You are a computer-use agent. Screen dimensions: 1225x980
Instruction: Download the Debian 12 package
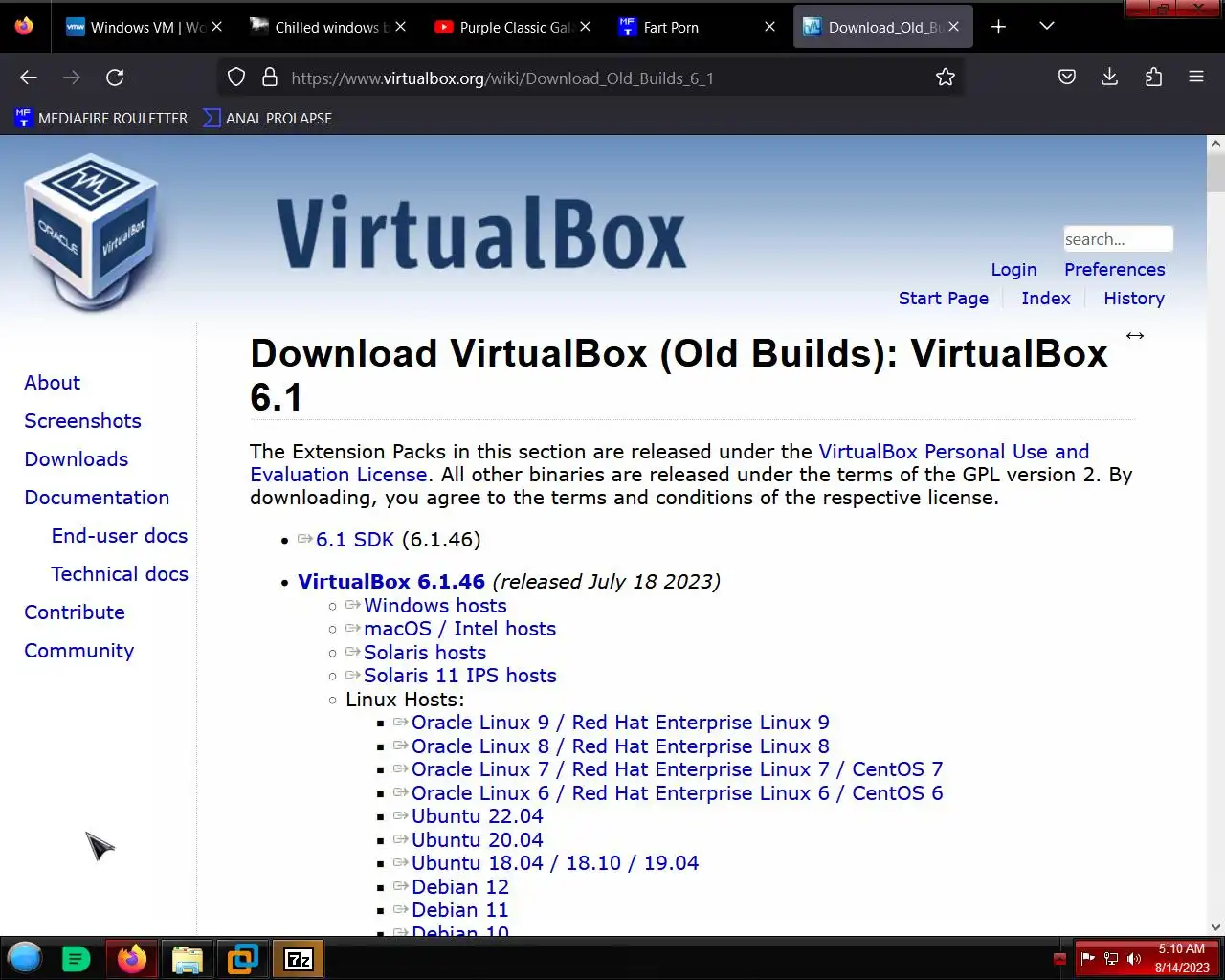click(x=459, y=887)
